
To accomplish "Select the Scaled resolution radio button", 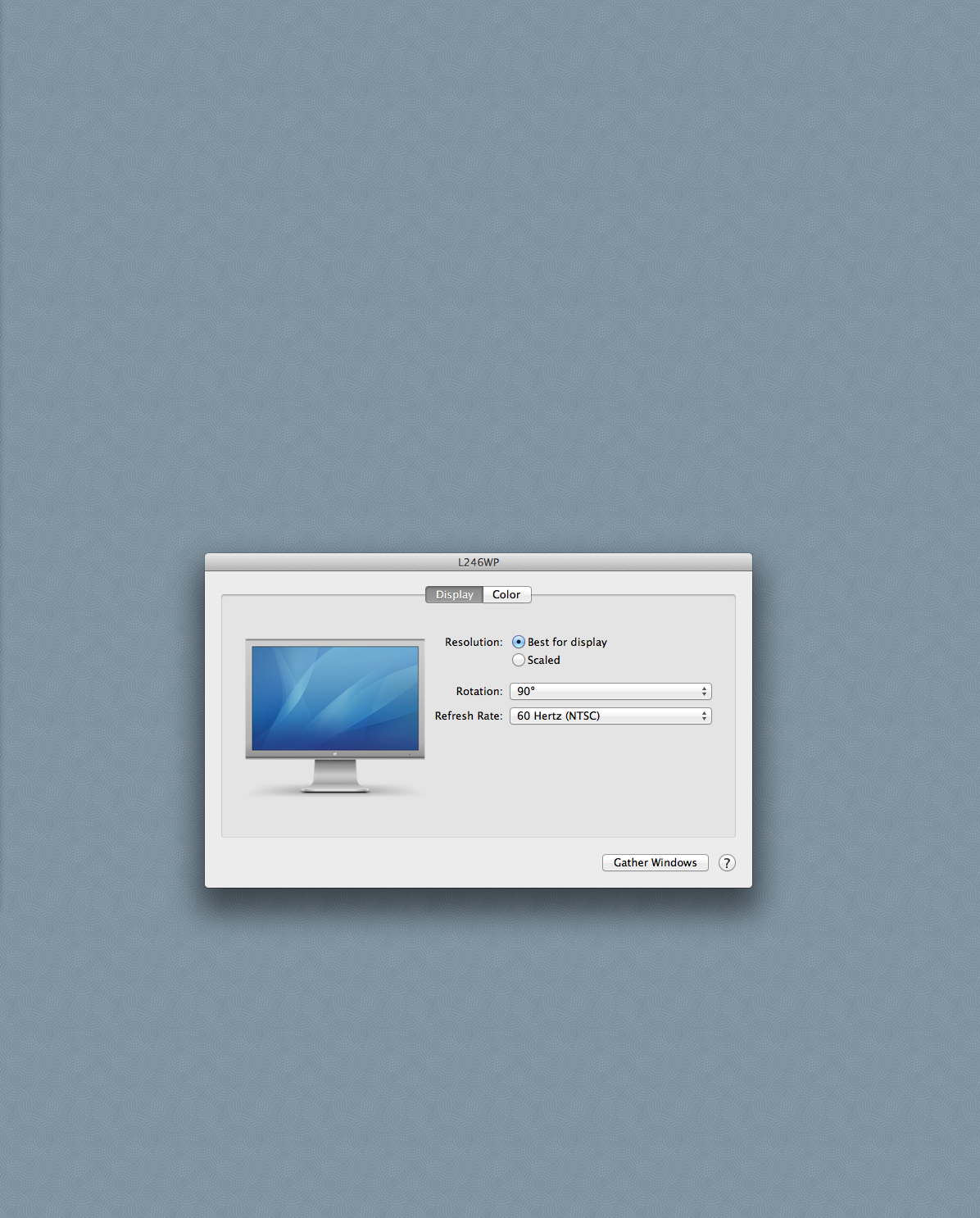I will point(519,661).
